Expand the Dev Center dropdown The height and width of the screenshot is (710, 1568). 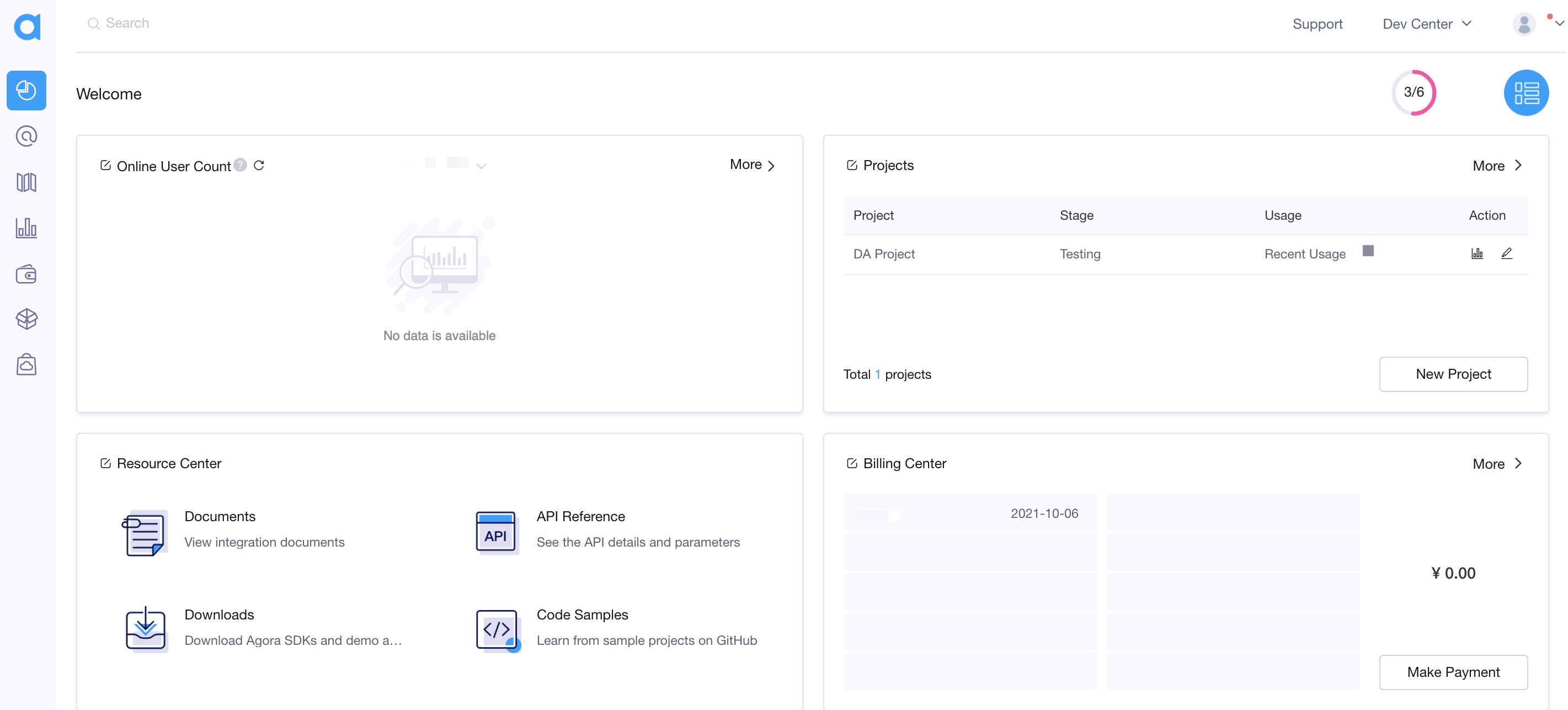1427,24
